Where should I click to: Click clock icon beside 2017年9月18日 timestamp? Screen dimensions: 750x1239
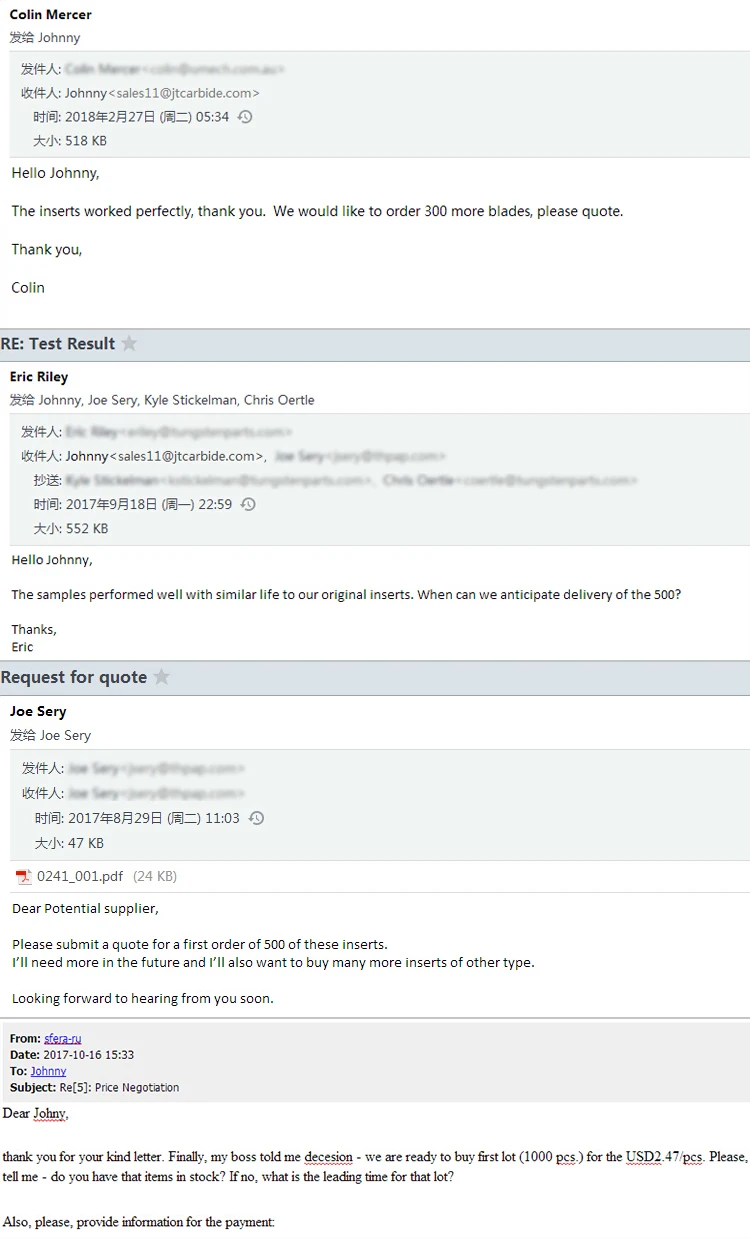pos(248,505)
